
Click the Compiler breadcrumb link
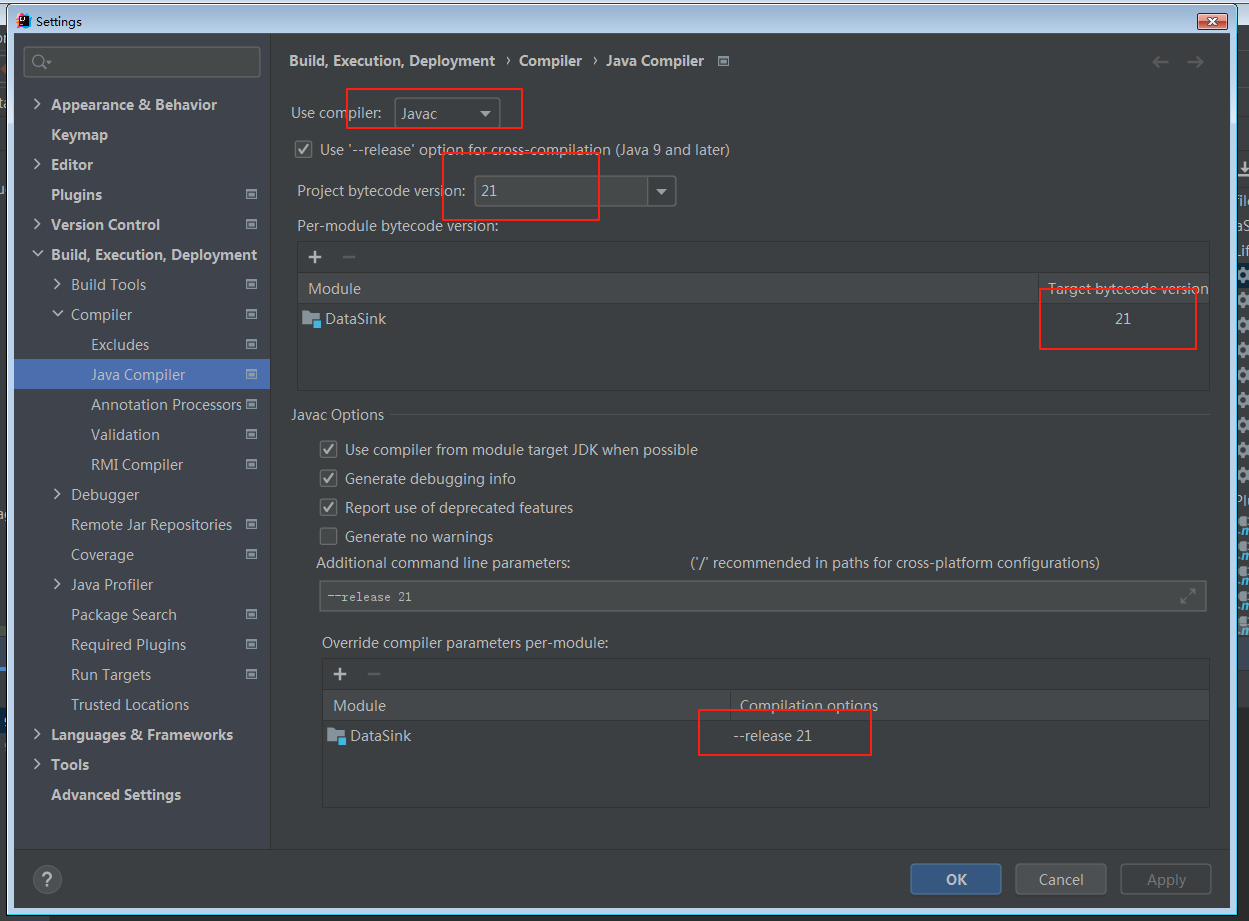tap(550, 61)
